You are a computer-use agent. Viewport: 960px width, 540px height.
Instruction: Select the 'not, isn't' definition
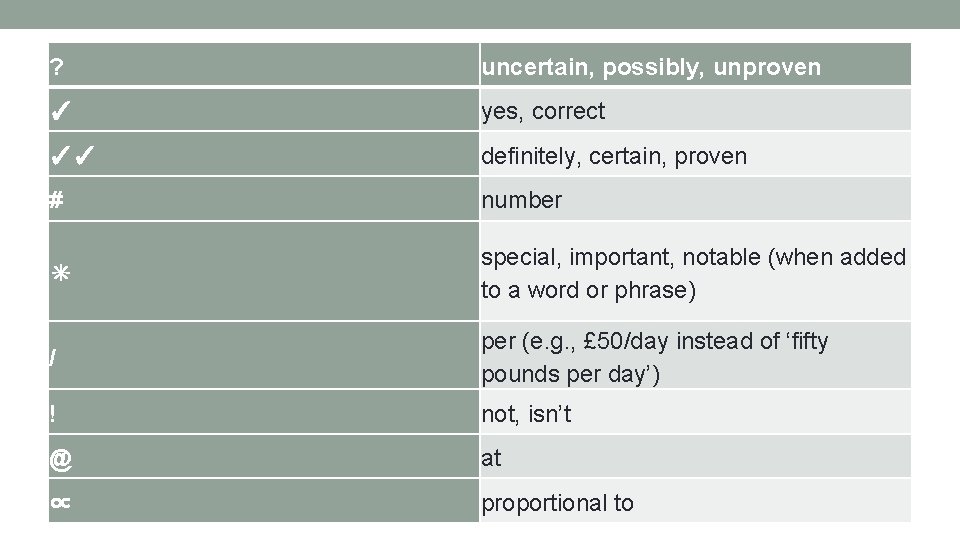(526, 414)
